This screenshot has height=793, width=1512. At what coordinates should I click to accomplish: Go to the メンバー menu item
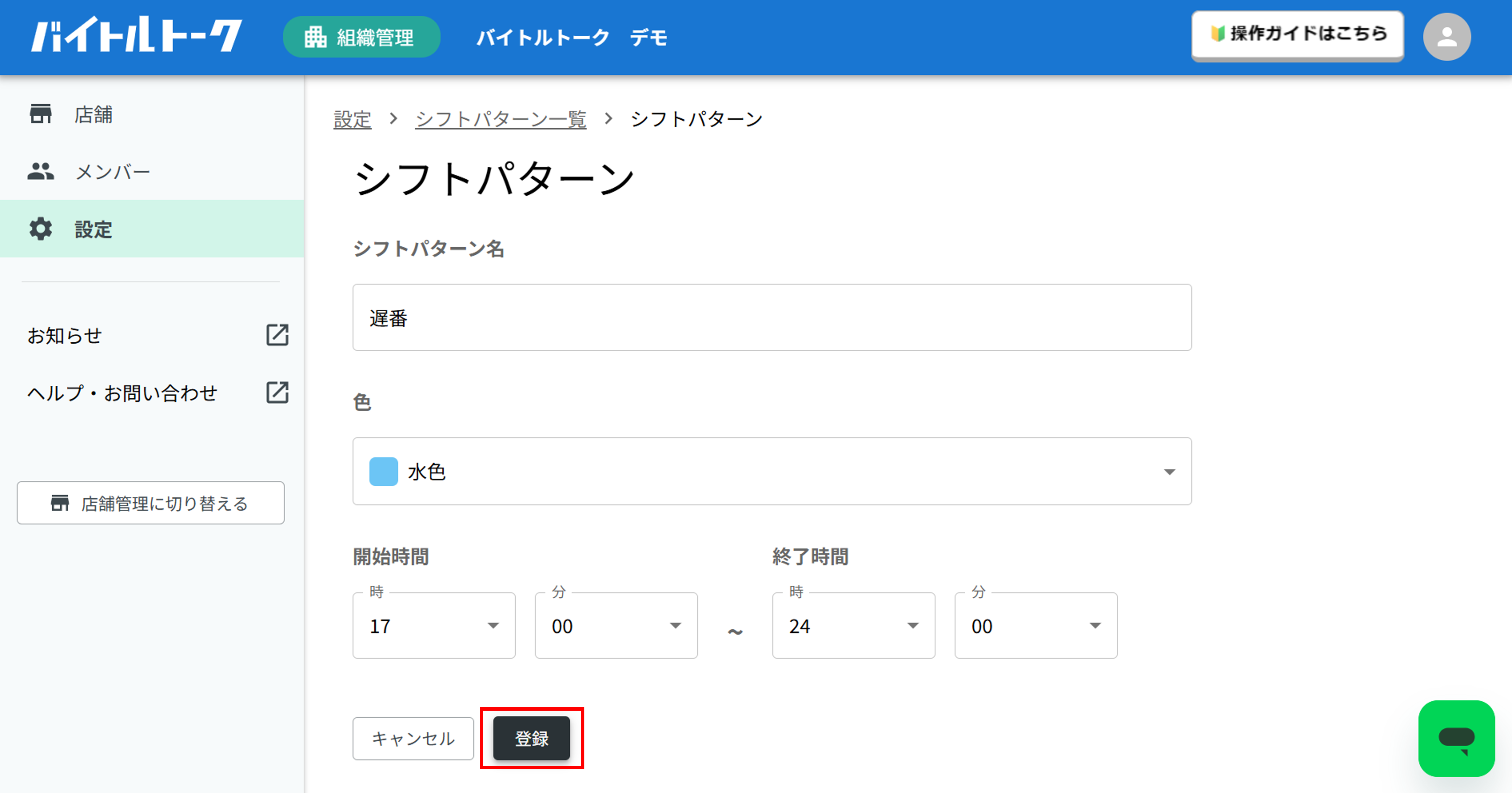(x=152, y=171)
